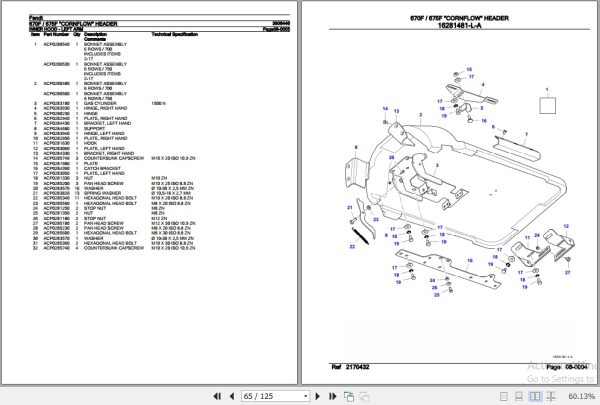Viewport: 600px width, 405px height.
Task: Go to the next page
Action: coord(318,396)
